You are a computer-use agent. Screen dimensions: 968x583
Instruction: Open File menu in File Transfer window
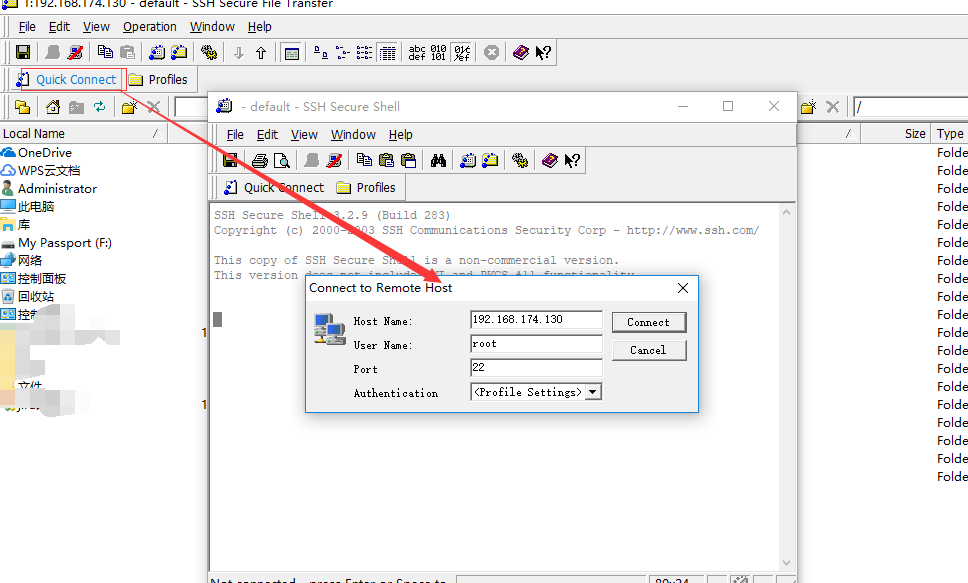[x=27, y=27]
